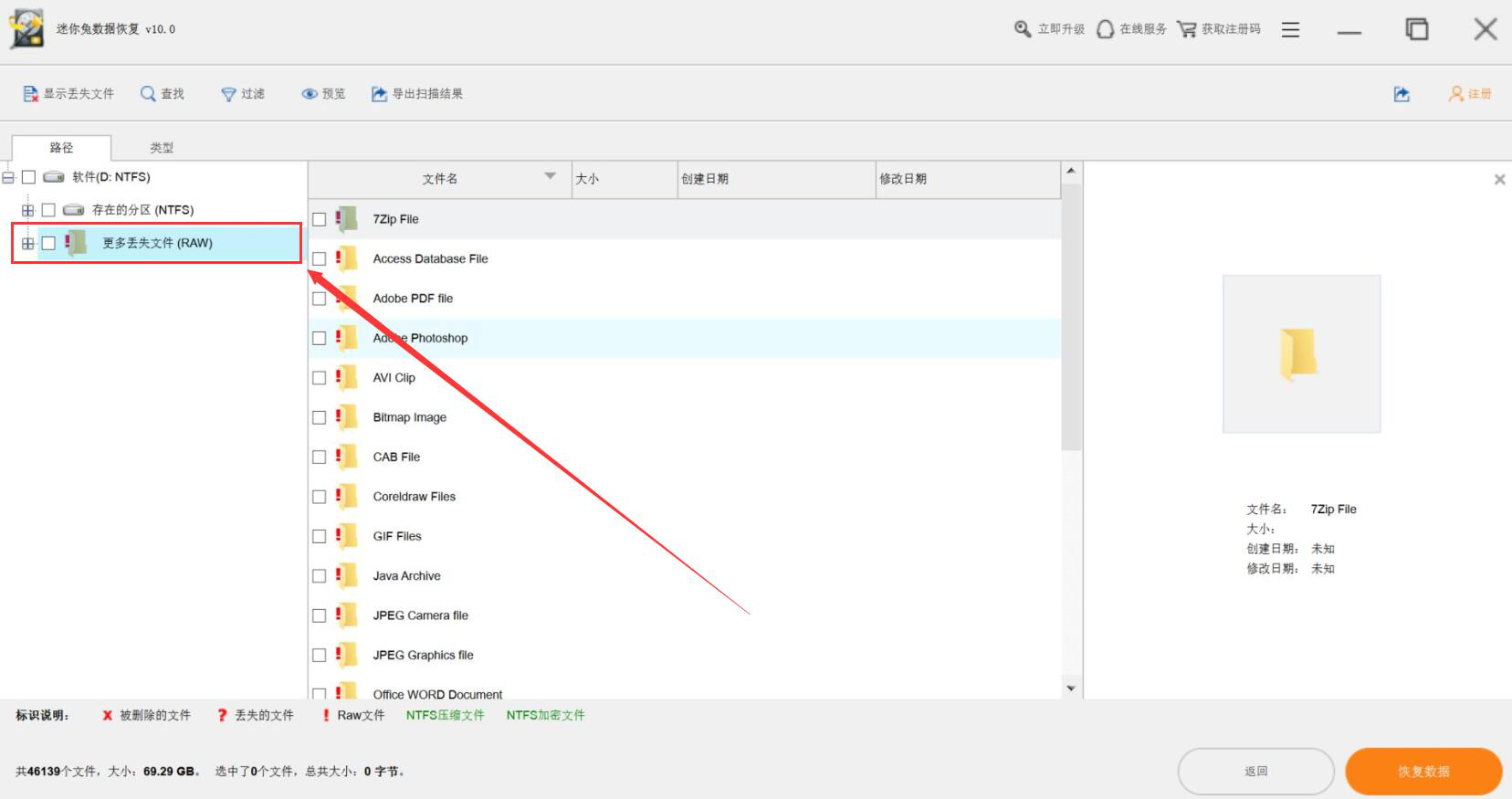This screenshot has width=1512, height=799.
Task: Sort by the 创建日期 column header
Action: click(x=776, y=179)
